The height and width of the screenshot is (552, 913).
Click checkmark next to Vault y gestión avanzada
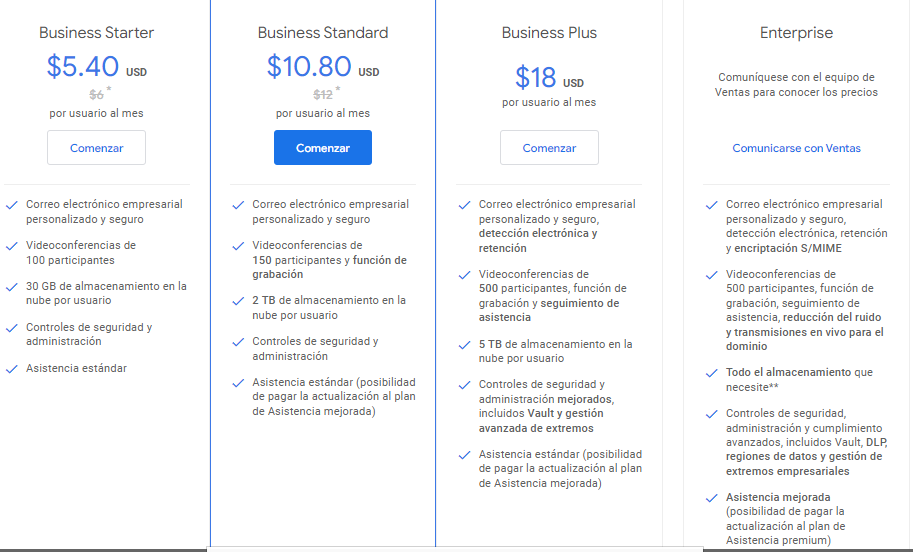[x=464, y=384]
